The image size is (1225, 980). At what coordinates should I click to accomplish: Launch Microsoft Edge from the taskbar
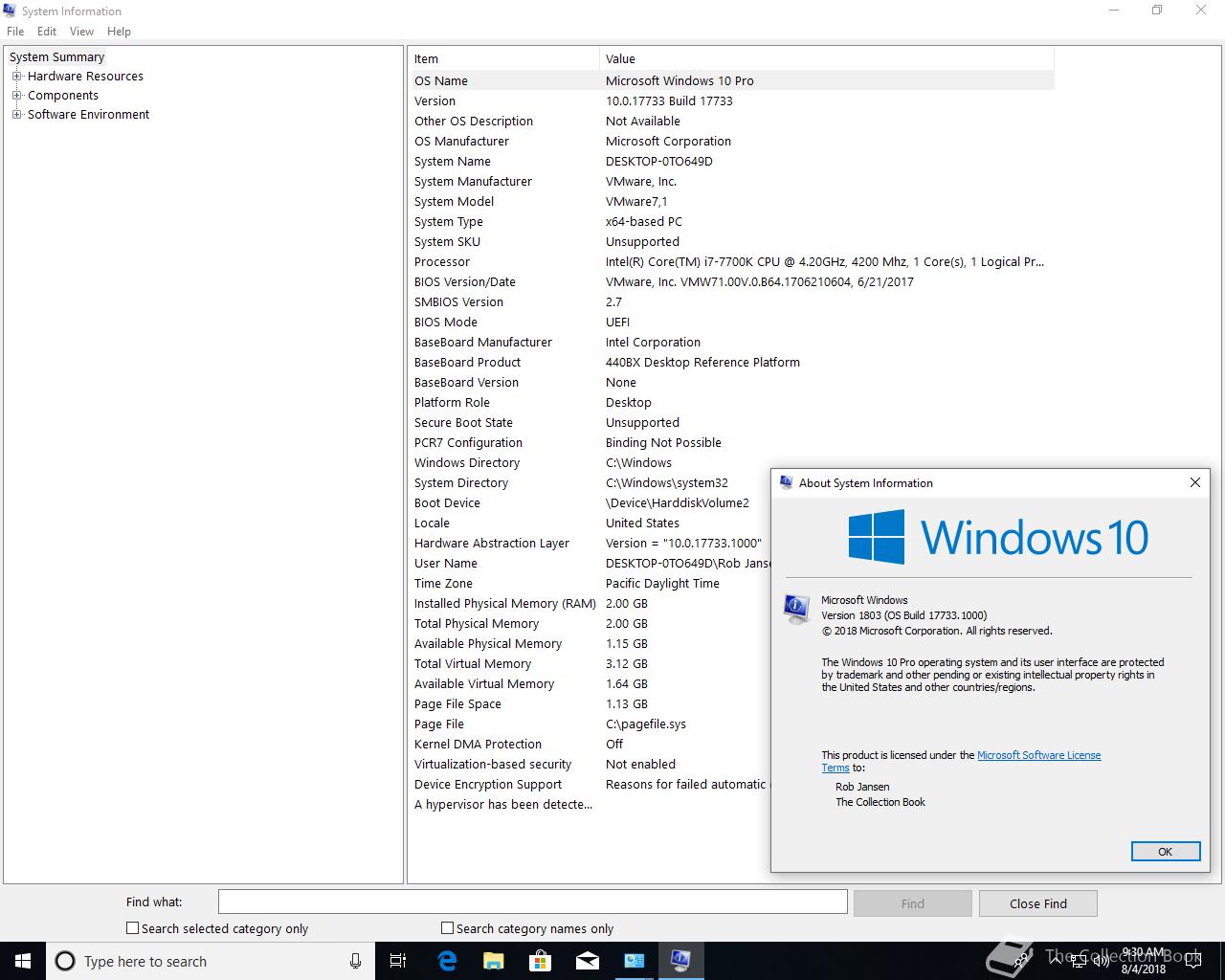tap(447, 961)
